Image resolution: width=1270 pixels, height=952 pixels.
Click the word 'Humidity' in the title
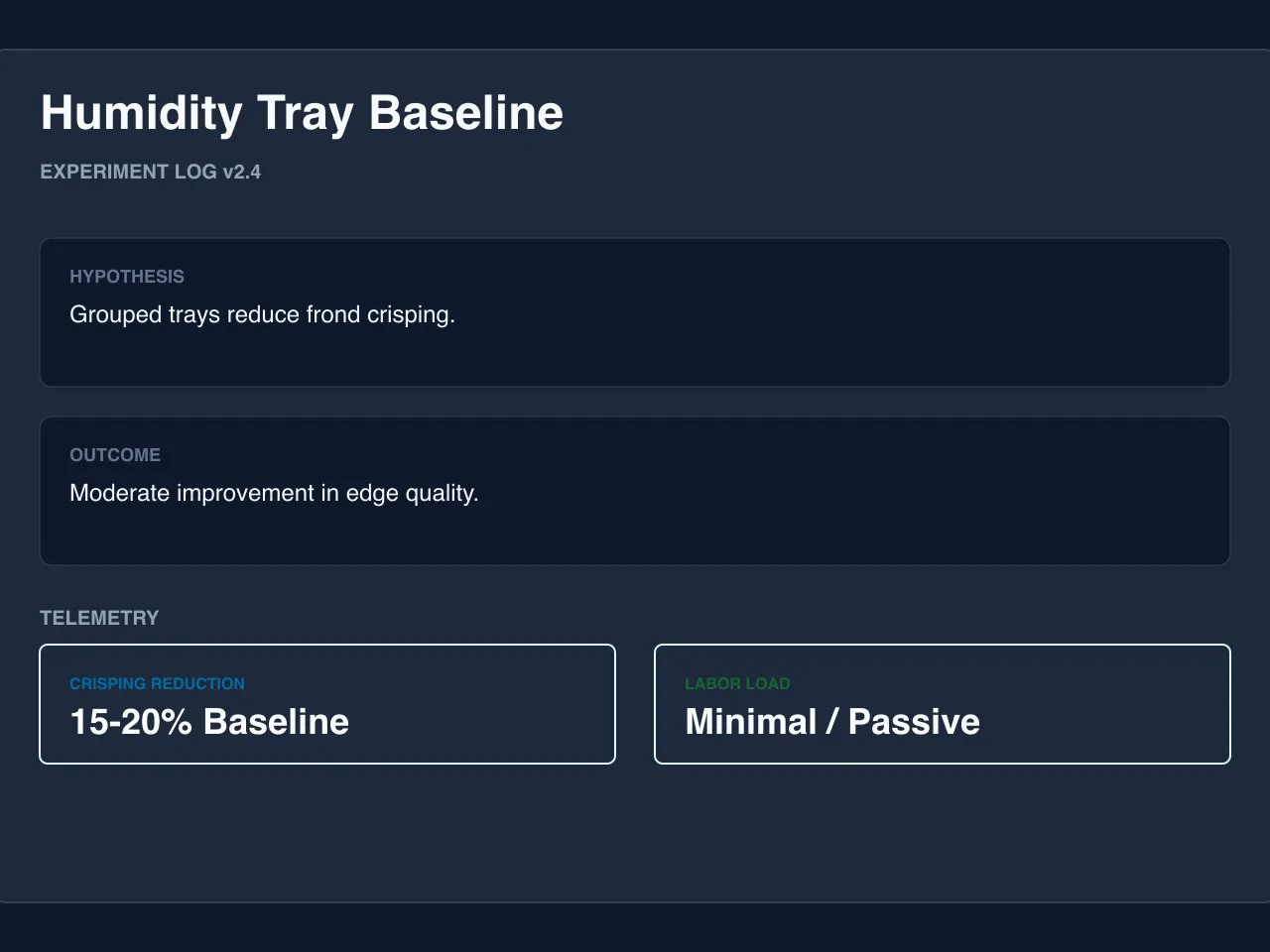(141, 113)
